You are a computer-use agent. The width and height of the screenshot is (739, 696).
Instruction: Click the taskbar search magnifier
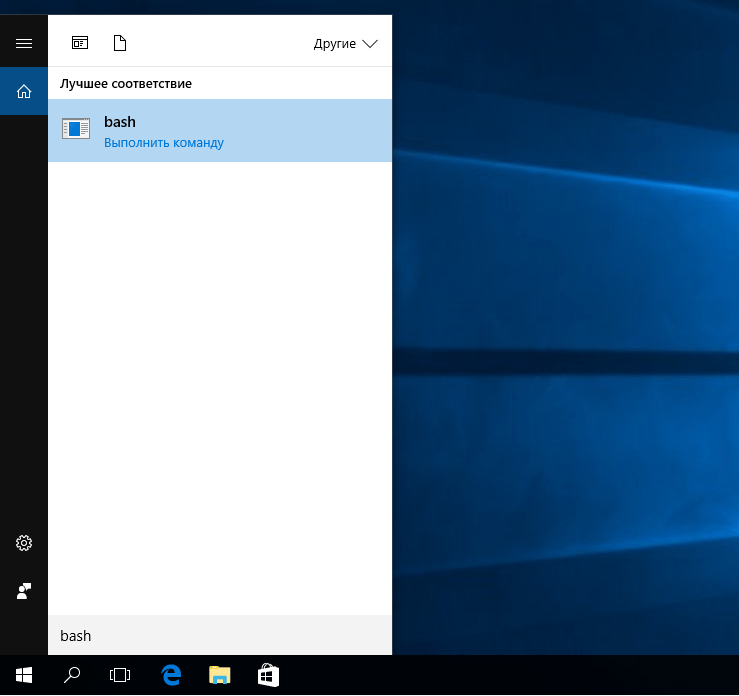(72, 675)
